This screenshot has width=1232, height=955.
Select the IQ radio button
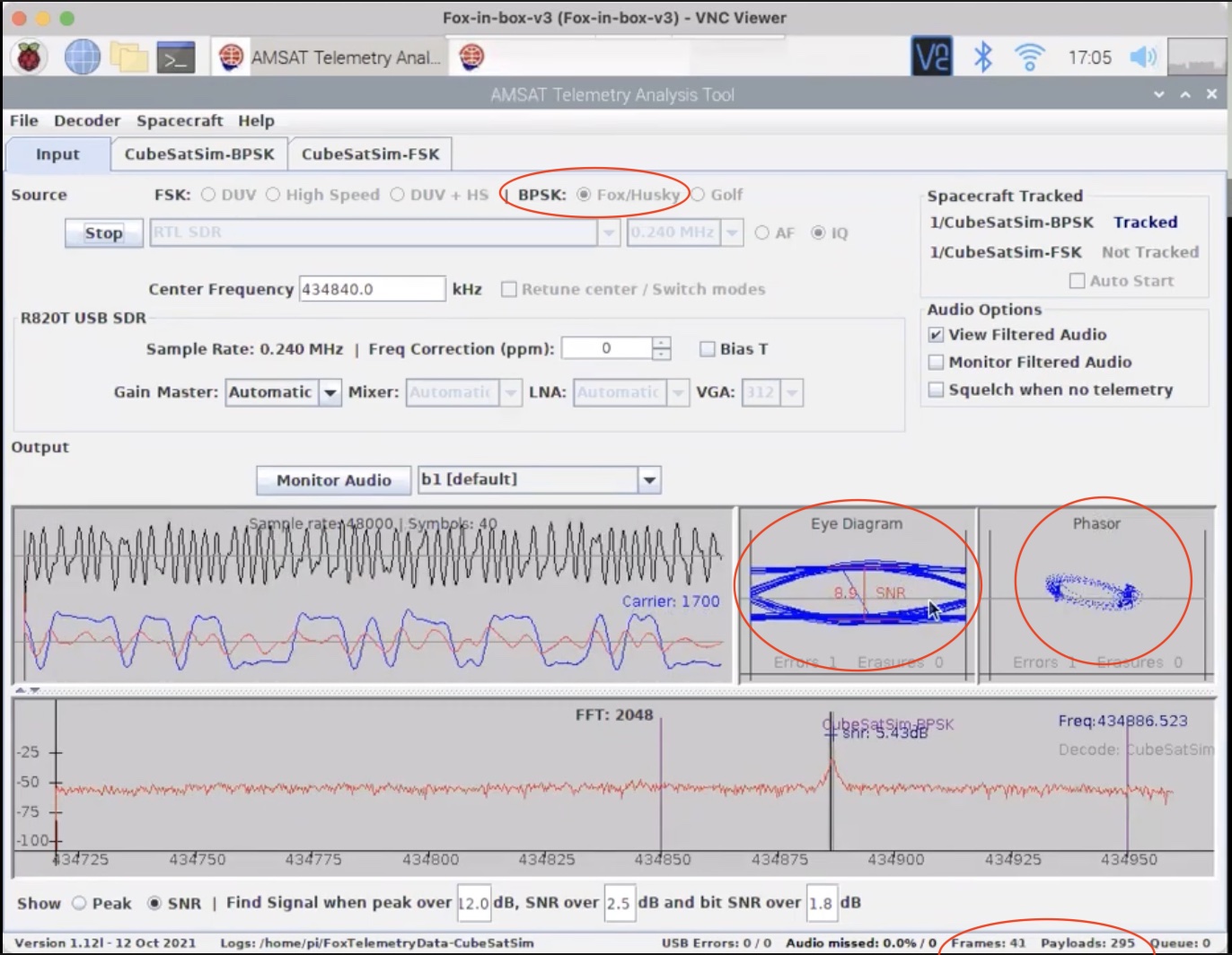pyautogui.click(x=818, y=233)
